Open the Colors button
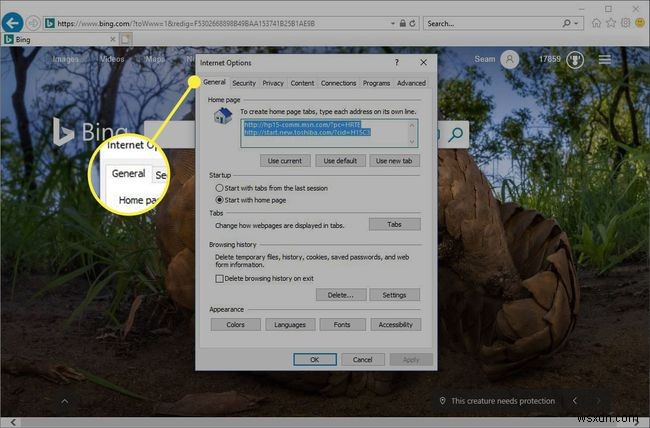Screen dimensions: 650x428 point(235,324)
